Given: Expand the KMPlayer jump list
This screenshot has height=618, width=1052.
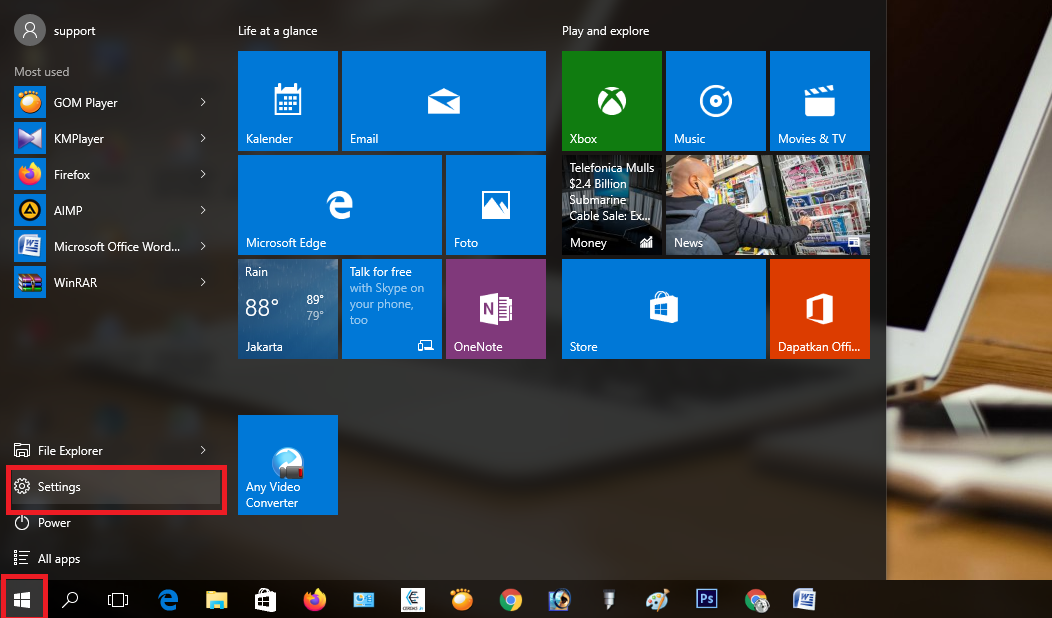Looking at the screenshot, I should [x=202, y=138].
